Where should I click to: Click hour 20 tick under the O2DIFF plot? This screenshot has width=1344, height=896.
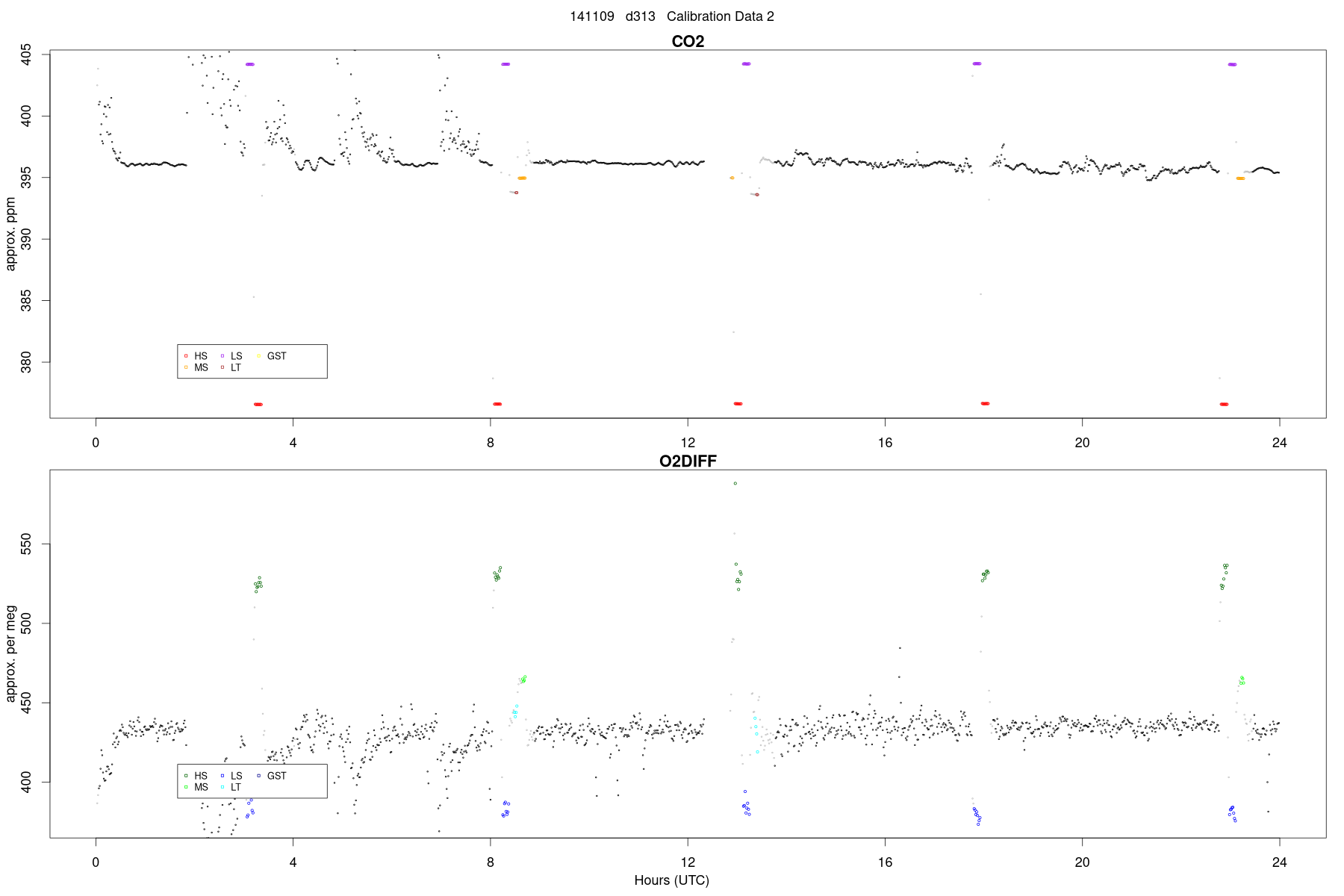click(x=1082, y=862)
